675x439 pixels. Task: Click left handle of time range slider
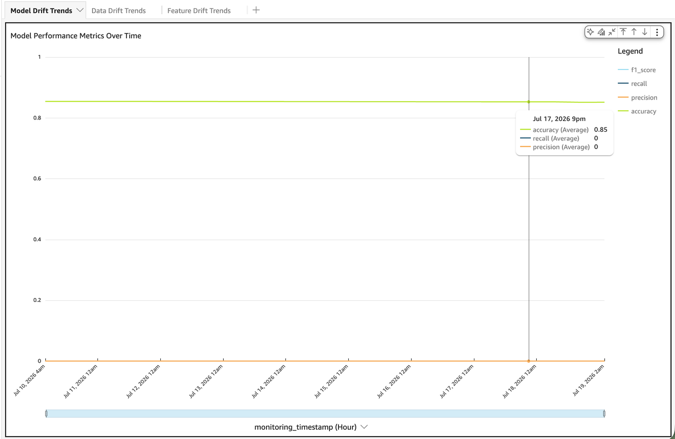coord(46,414)
